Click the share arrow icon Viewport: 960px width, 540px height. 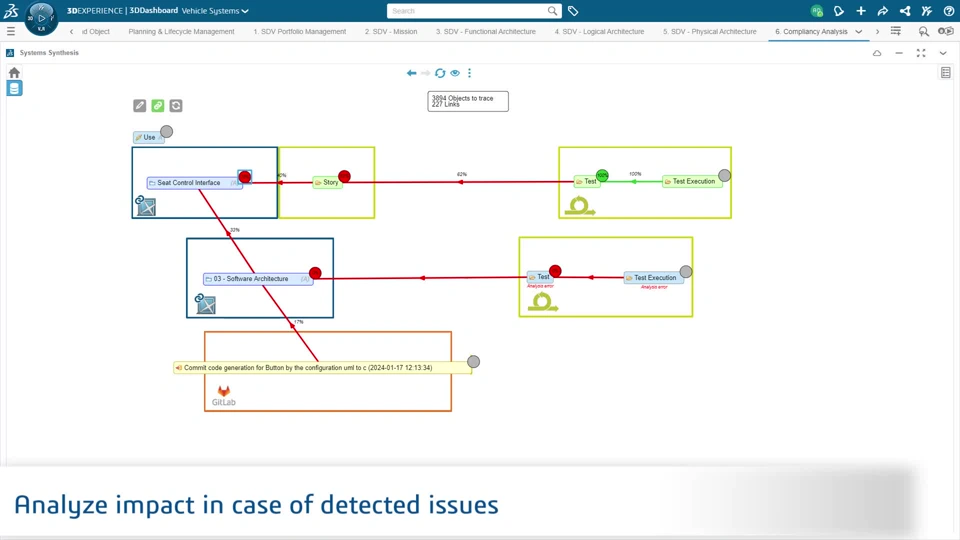point(883,11)
